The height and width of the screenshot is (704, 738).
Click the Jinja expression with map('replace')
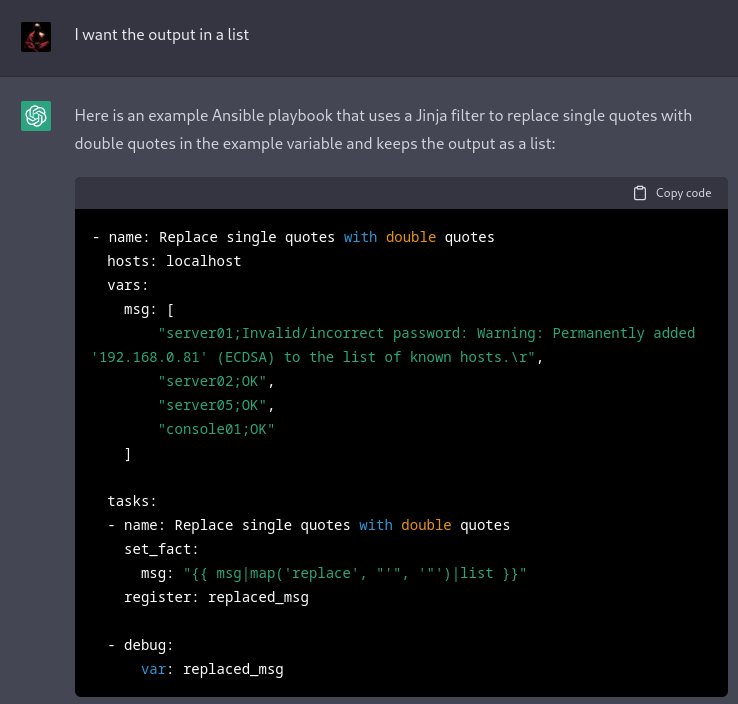tap(355, 573)
